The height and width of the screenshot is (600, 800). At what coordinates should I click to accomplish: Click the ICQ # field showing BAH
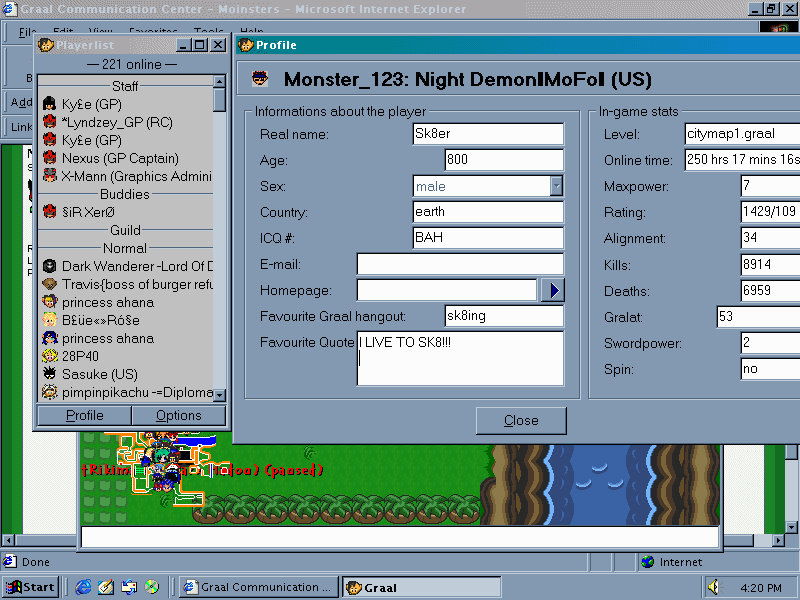coord(488,238)
